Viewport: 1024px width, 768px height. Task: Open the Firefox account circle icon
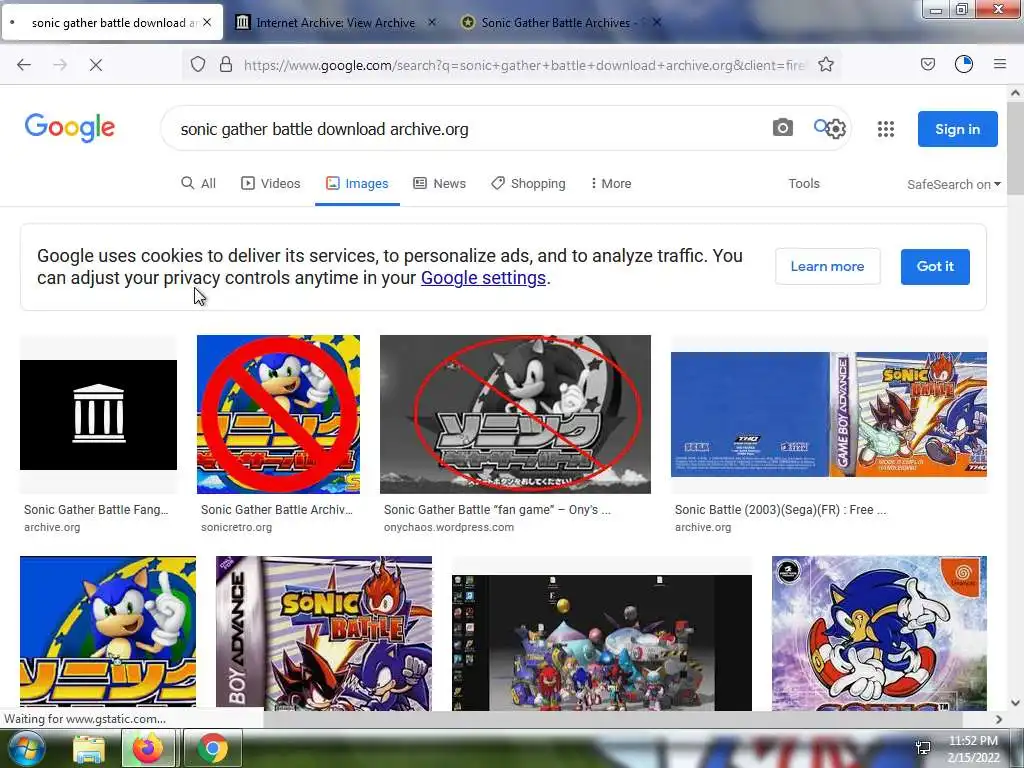964,64
